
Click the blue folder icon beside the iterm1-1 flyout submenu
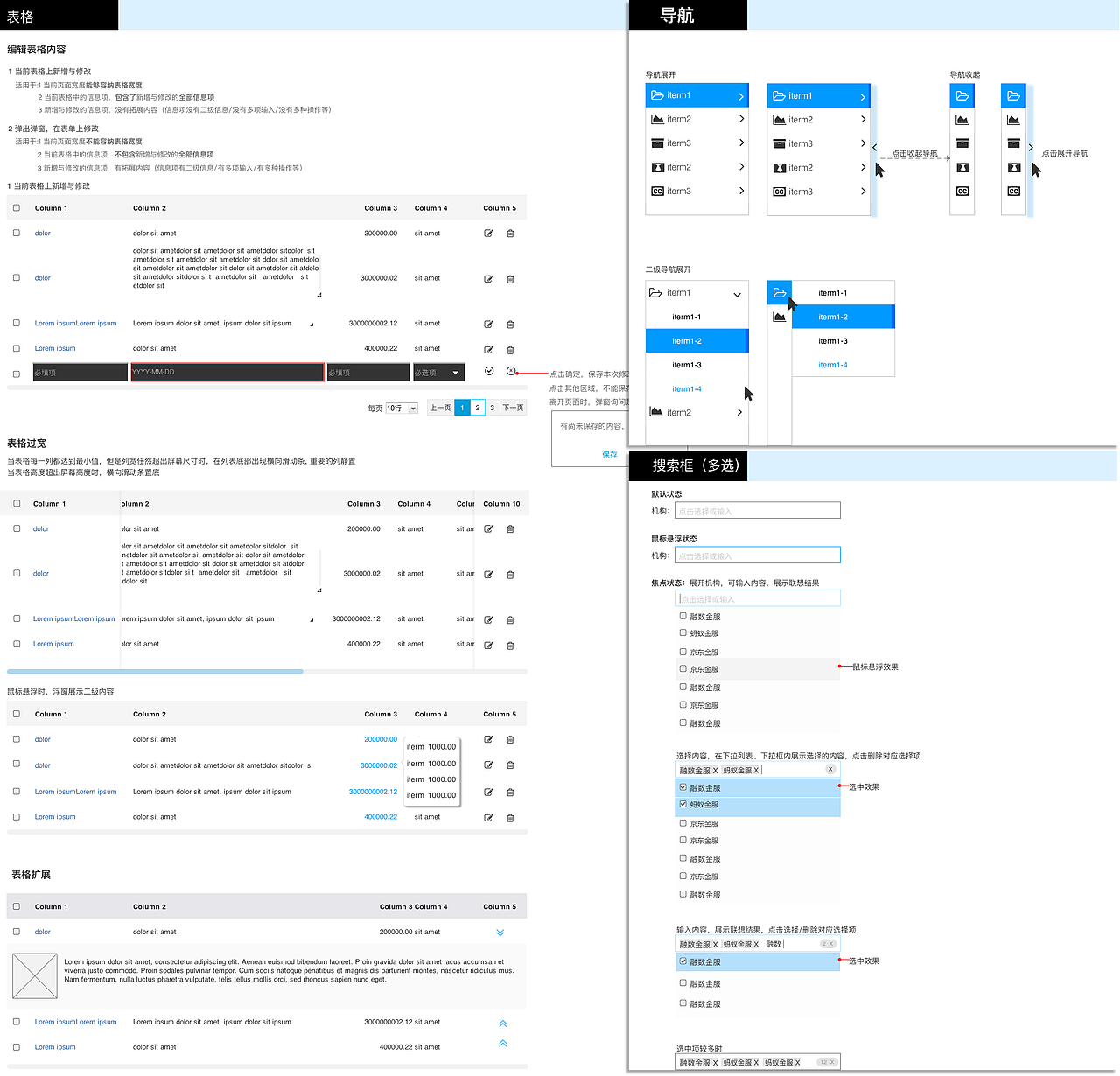click(779, 293)
